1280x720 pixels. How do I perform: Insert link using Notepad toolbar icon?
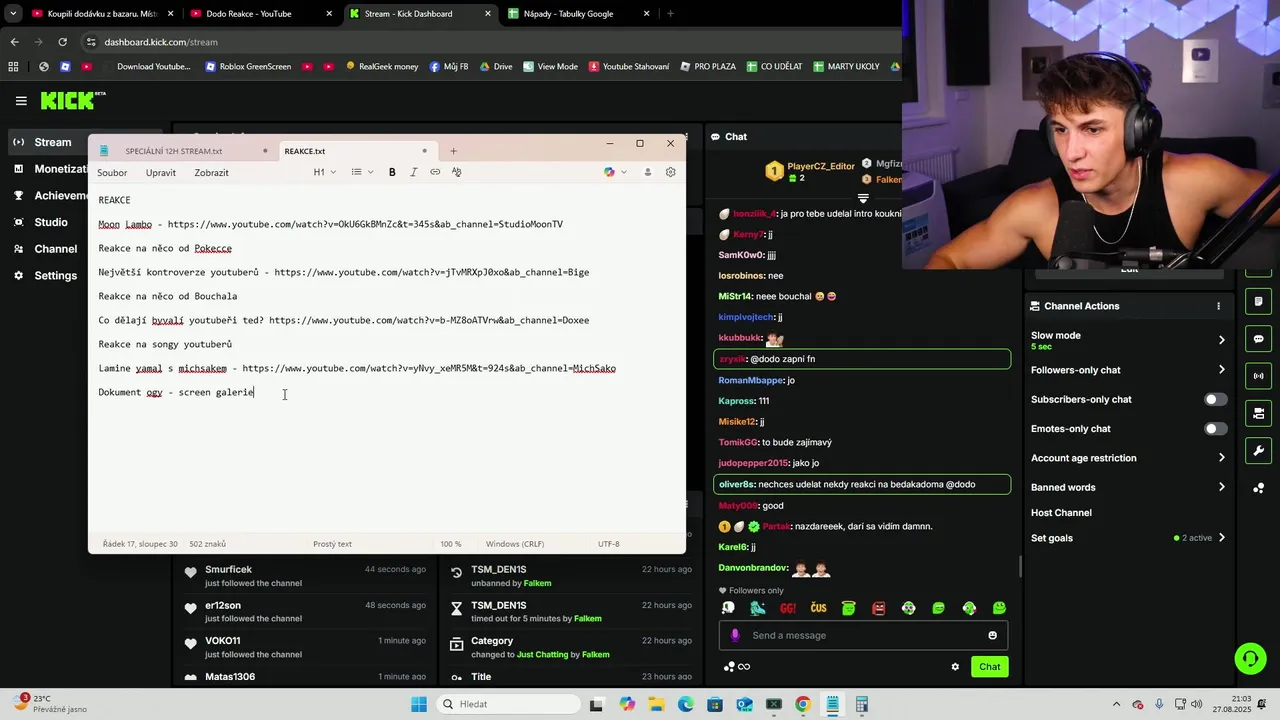pos(435,172)
